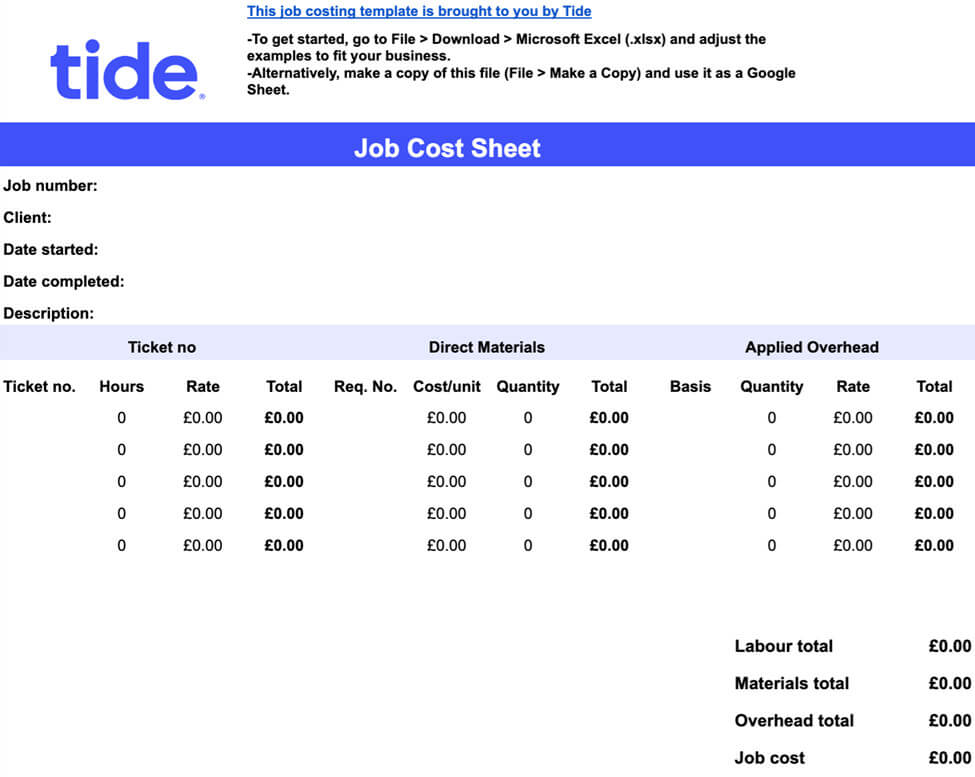
Task: Select the Job Cost Sheet title banner
Action: [488, 147]
